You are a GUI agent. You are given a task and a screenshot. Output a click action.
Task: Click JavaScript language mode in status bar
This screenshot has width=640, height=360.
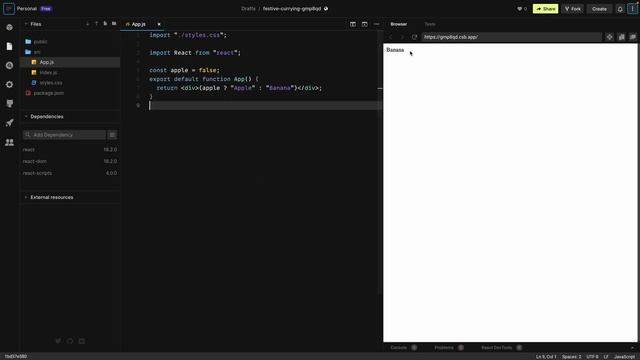[x=624, y=357]
